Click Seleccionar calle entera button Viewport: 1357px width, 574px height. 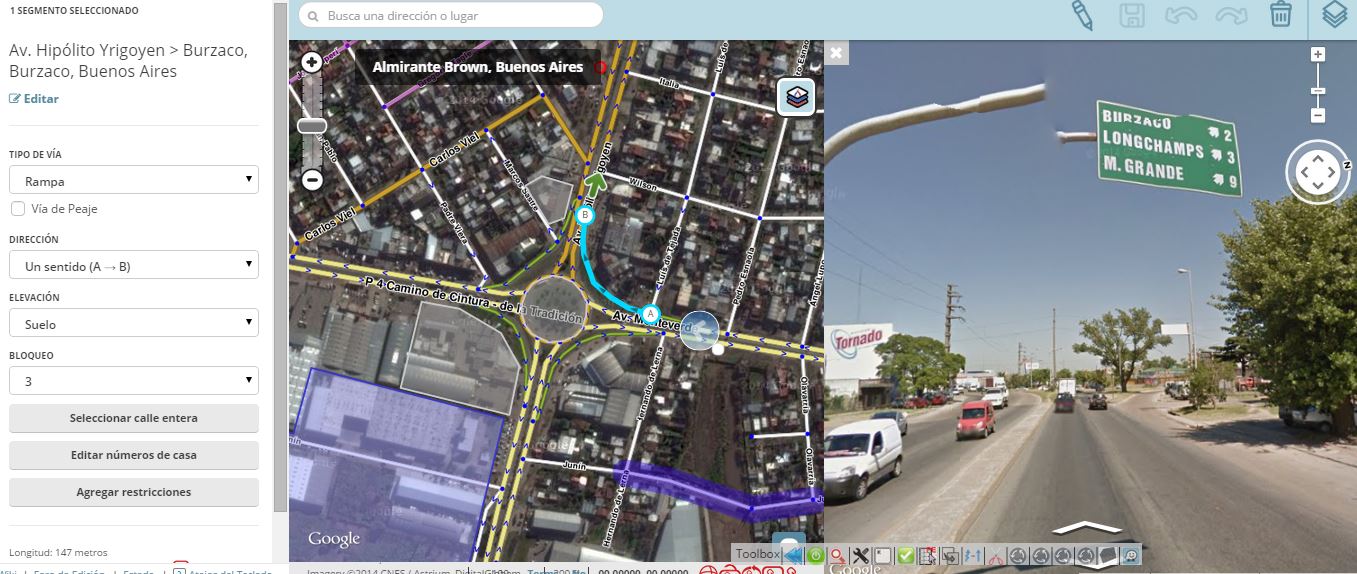point(134,418)
